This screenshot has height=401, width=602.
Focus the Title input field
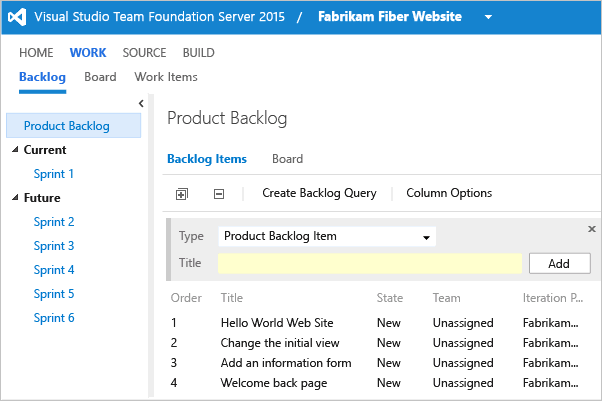tap(369, 264)
